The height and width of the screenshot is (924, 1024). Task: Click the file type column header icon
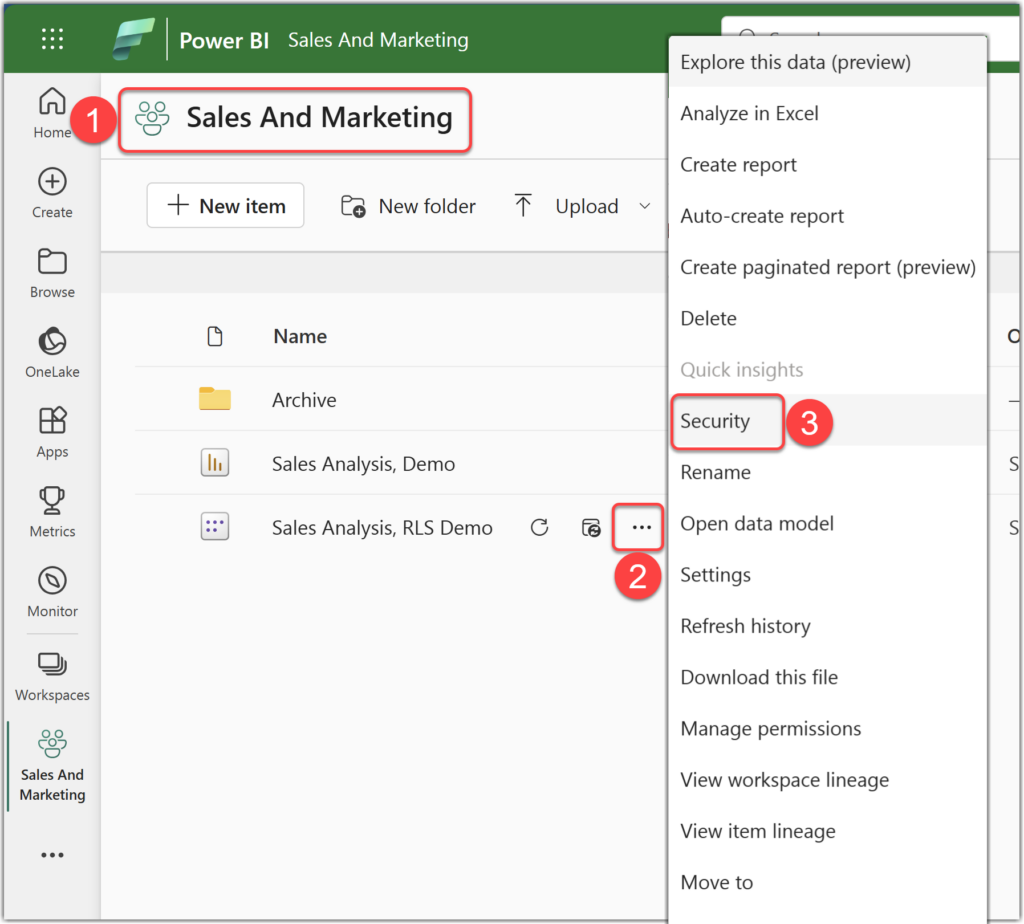[215, 336]
